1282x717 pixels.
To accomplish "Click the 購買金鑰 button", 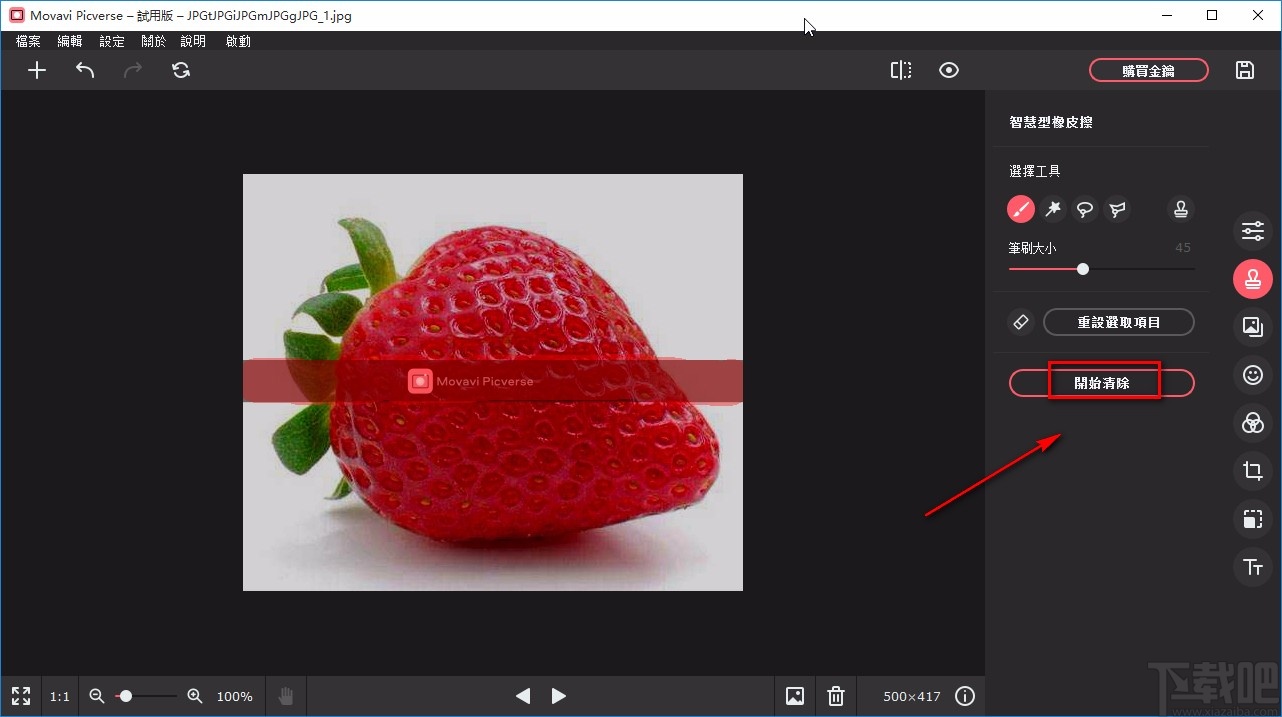I will (1148, 70).
